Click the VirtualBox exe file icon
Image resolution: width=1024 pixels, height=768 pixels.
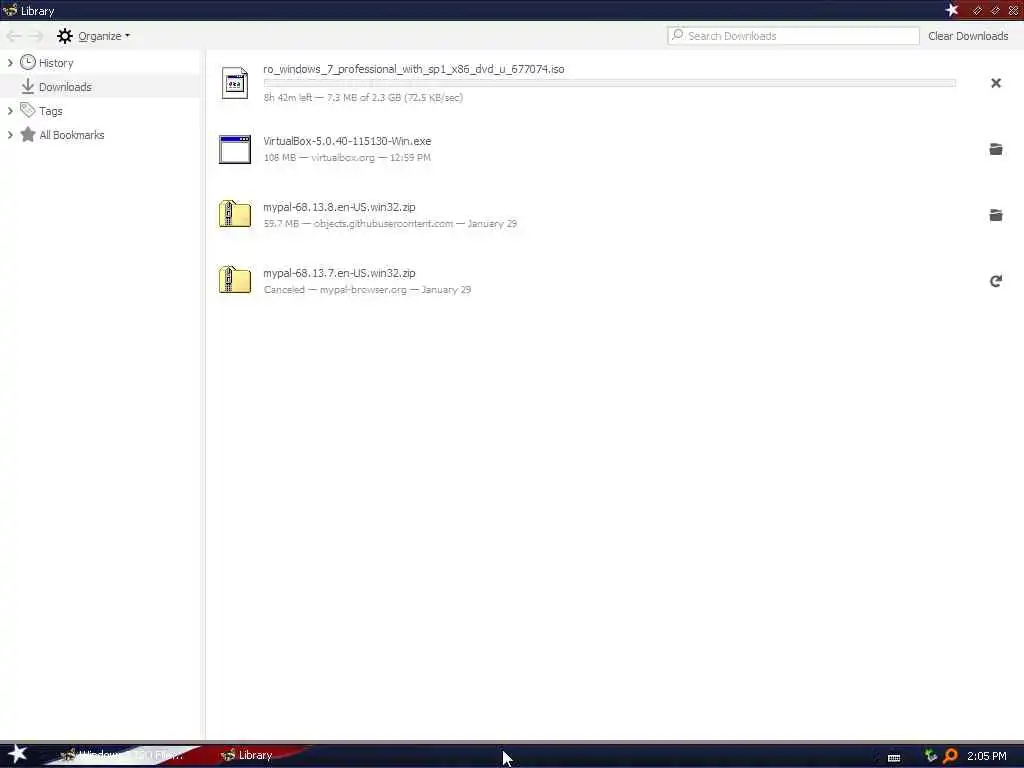pos(234,149)
